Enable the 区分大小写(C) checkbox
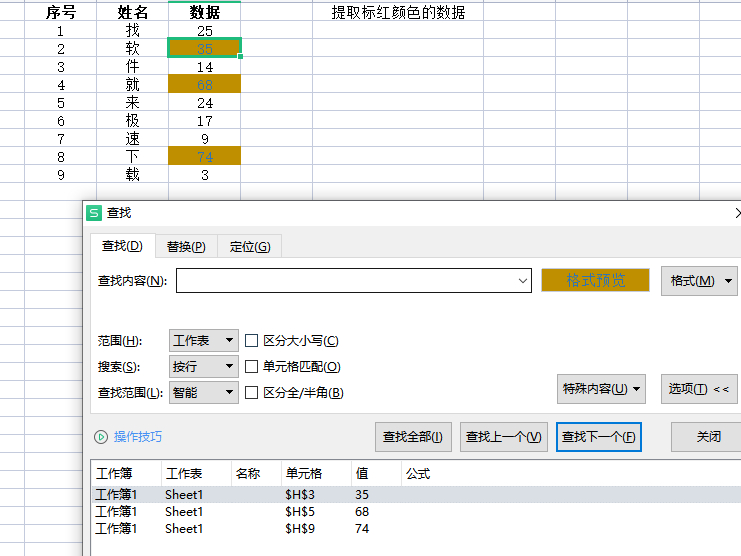This screenshot has width=741, height=556. [251, 341]
